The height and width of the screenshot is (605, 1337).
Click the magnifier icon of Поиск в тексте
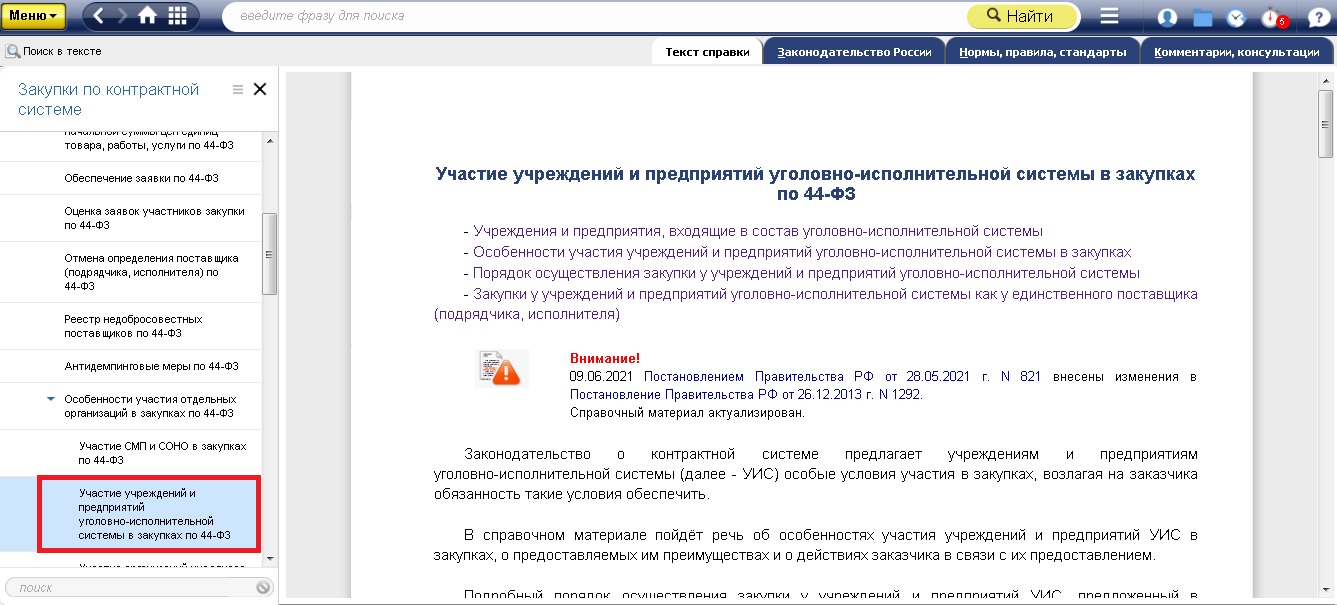point(13,51)
